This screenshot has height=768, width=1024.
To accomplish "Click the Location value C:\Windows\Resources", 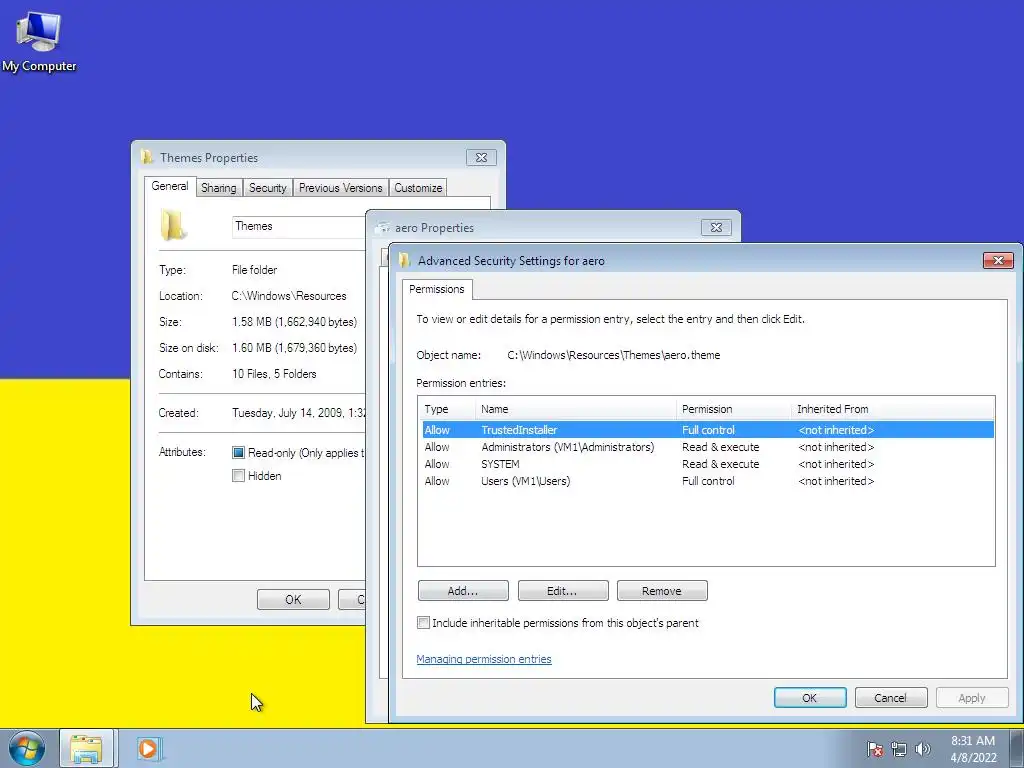I will [289, 295].
